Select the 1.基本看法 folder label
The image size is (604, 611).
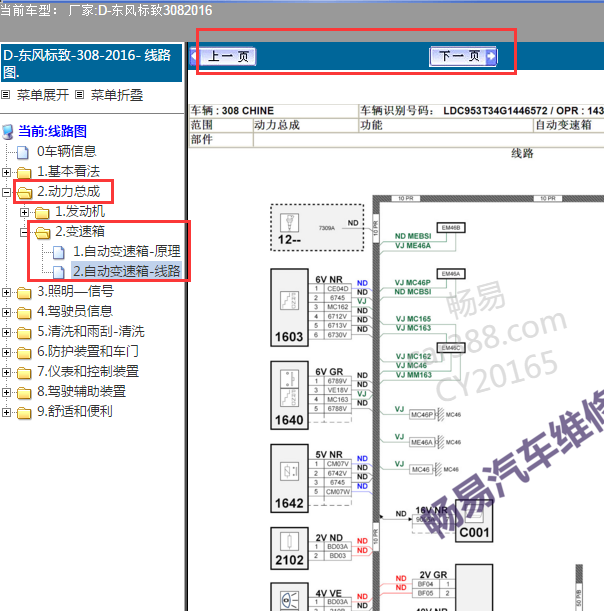click(68, 171)
